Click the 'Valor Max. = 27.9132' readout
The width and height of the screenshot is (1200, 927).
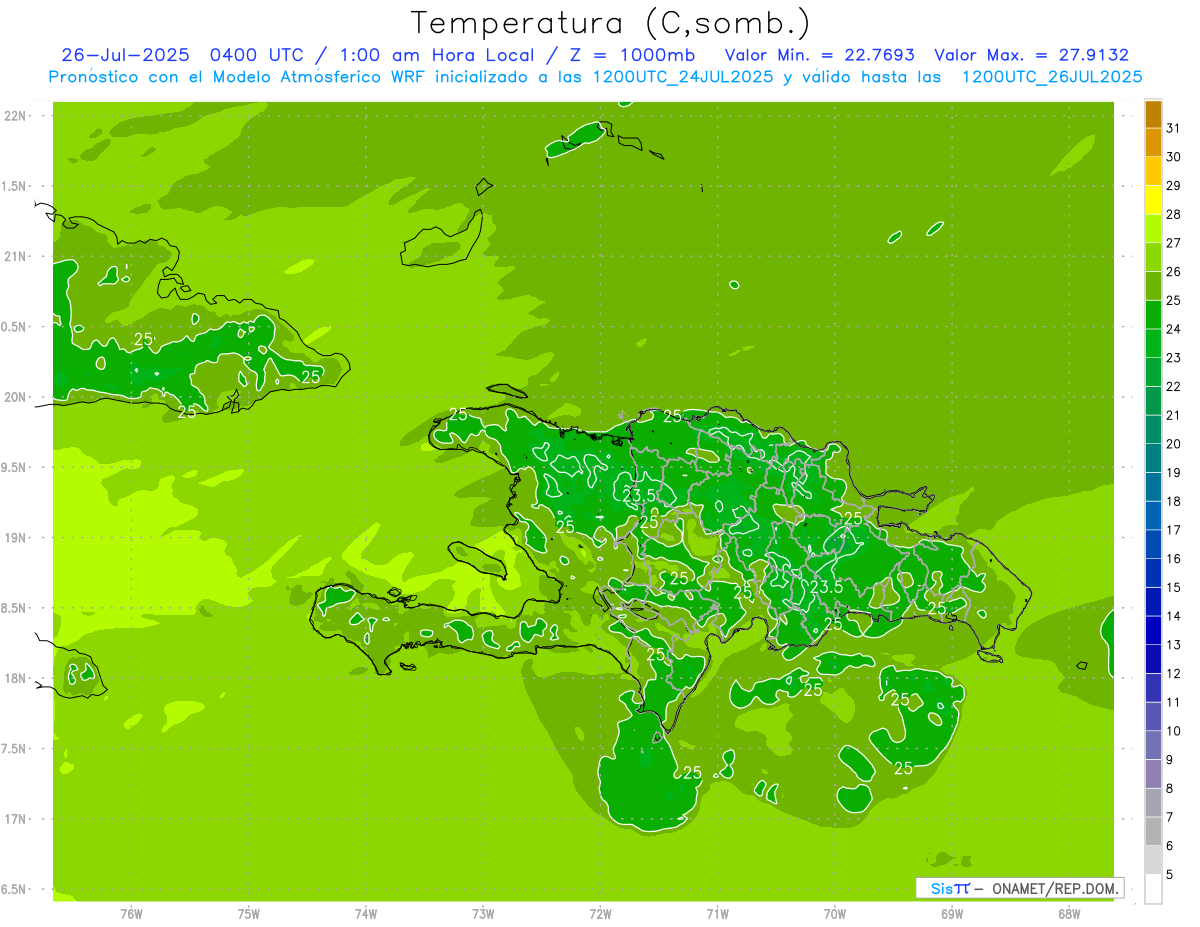pos(1031,55)
